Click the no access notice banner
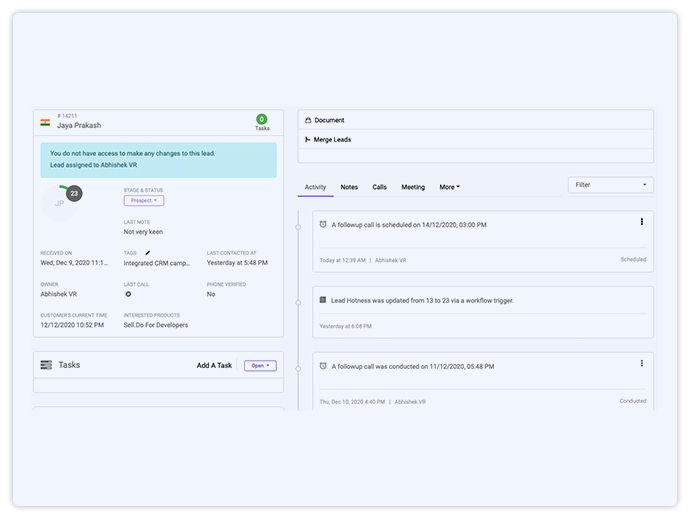Viewport: 689px width, 517px height. pos(159,160)
